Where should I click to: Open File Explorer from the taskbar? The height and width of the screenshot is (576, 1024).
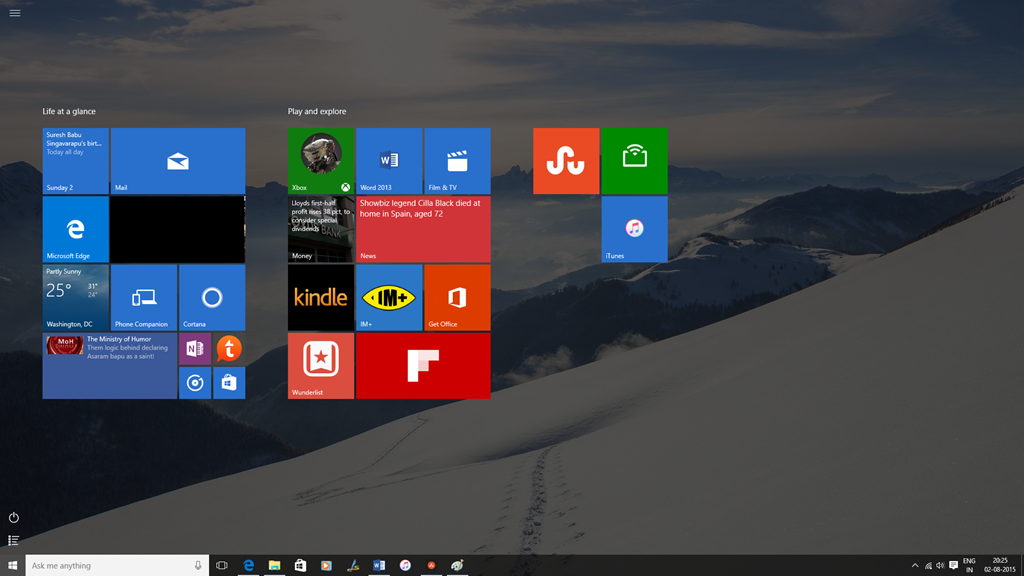(x=274, y=566)
